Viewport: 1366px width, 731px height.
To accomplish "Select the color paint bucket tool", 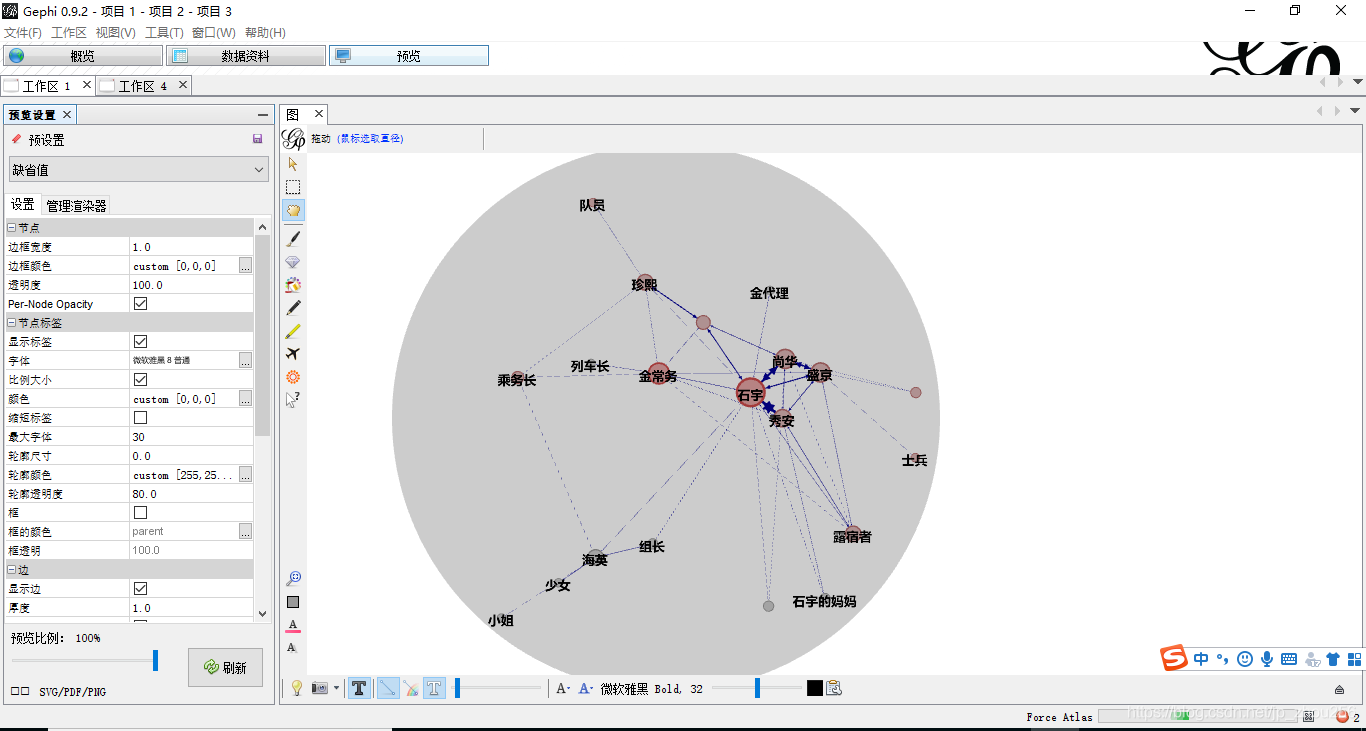I will [x=293, y=285].
